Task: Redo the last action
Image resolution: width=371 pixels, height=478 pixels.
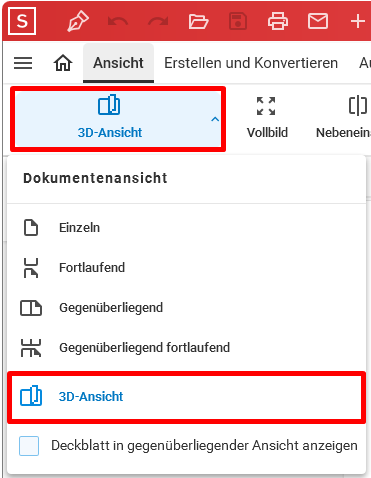Action: pos(158,22)
